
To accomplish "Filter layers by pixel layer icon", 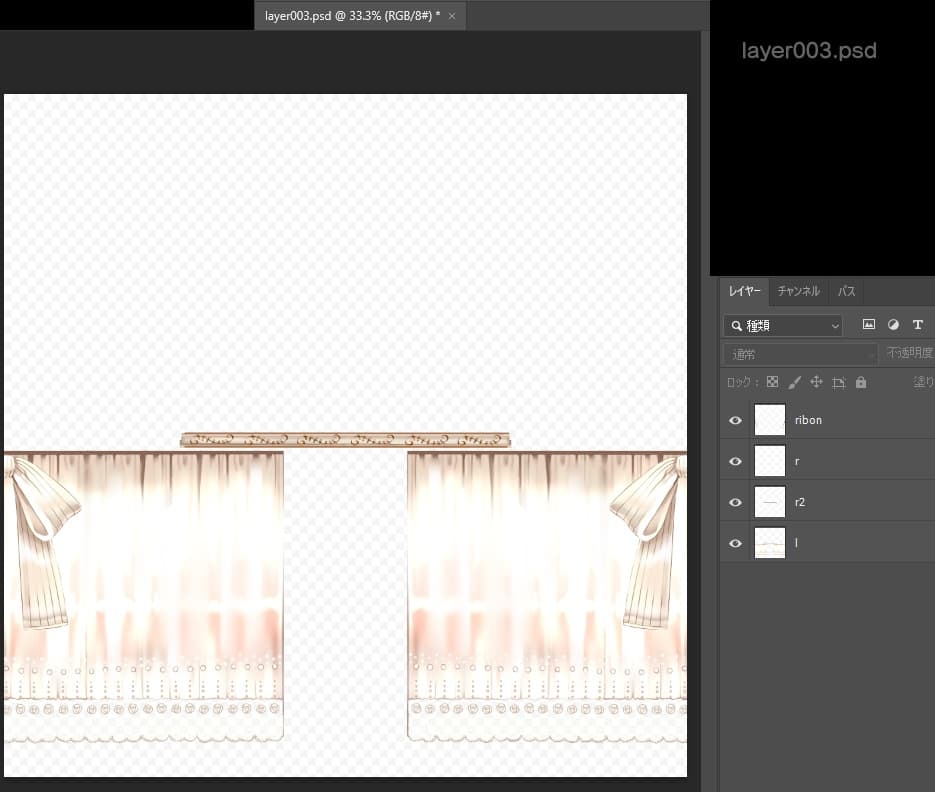I will pyautogui.click(x=869, y=325).
